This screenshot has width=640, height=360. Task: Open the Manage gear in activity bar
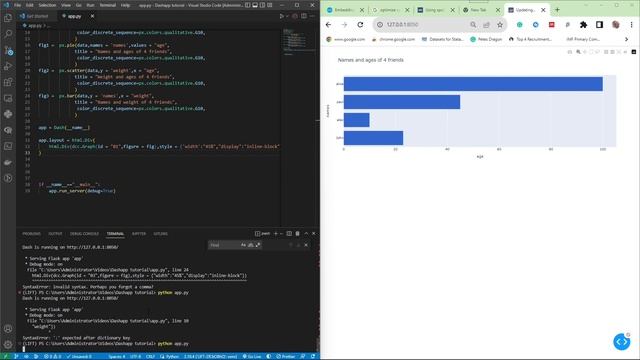click(x=8, y=344)
